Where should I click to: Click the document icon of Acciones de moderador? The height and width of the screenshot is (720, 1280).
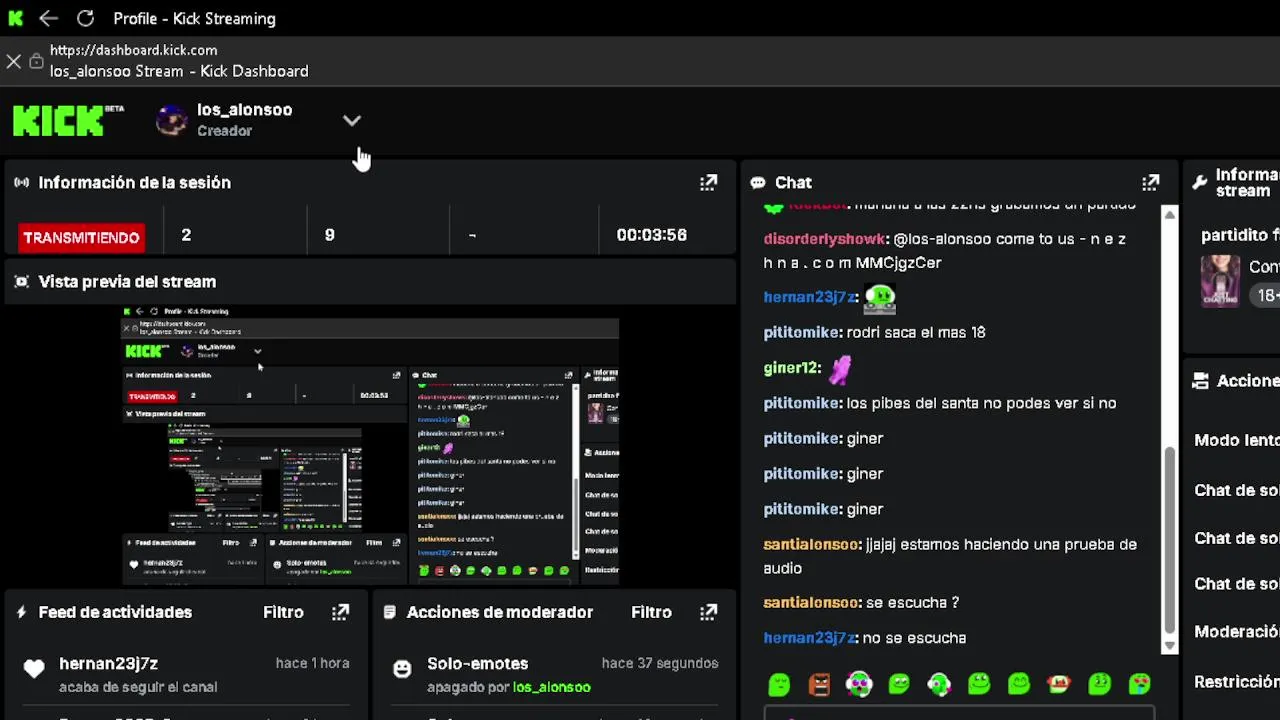390,612
